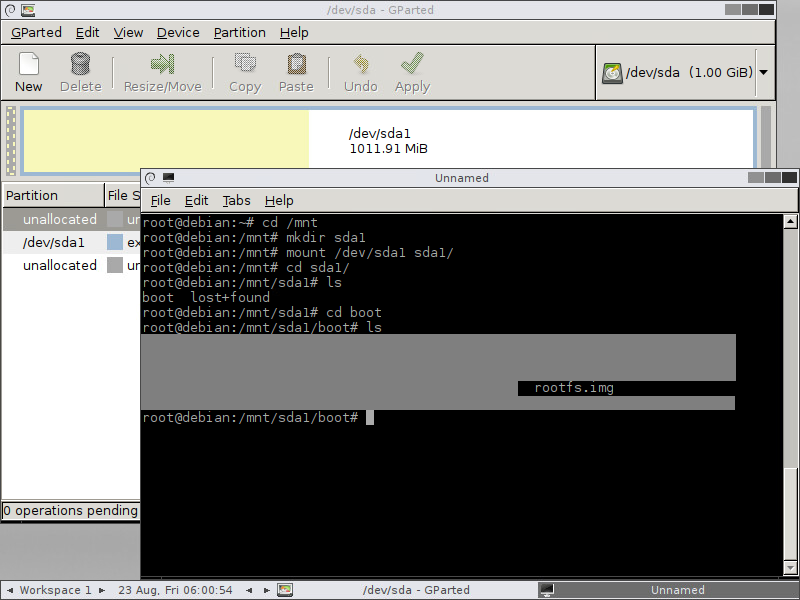Click the rootfs.img filename in the terminal

click(574, 388)
